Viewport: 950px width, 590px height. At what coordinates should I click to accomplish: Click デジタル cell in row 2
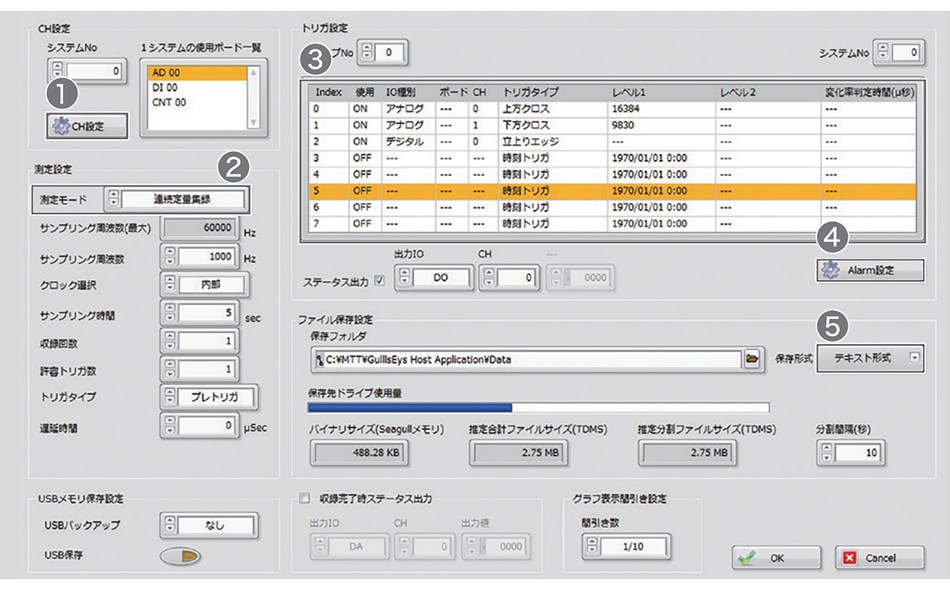tap(405, 142)
